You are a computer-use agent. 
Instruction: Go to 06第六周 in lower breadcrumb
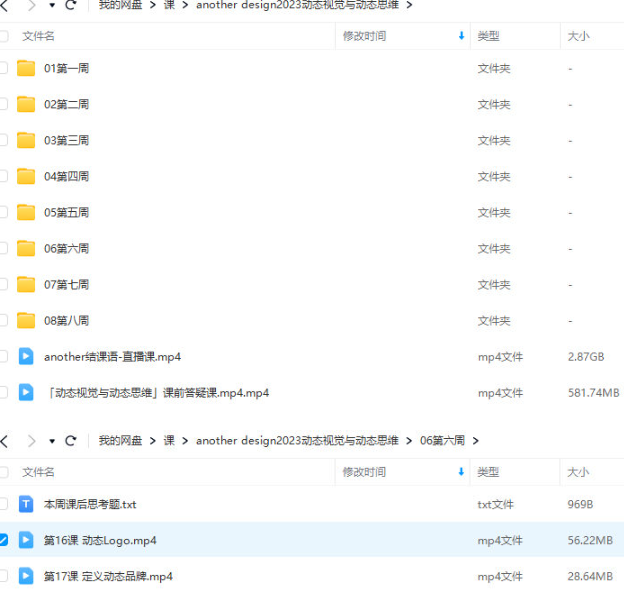pos(443,441)
